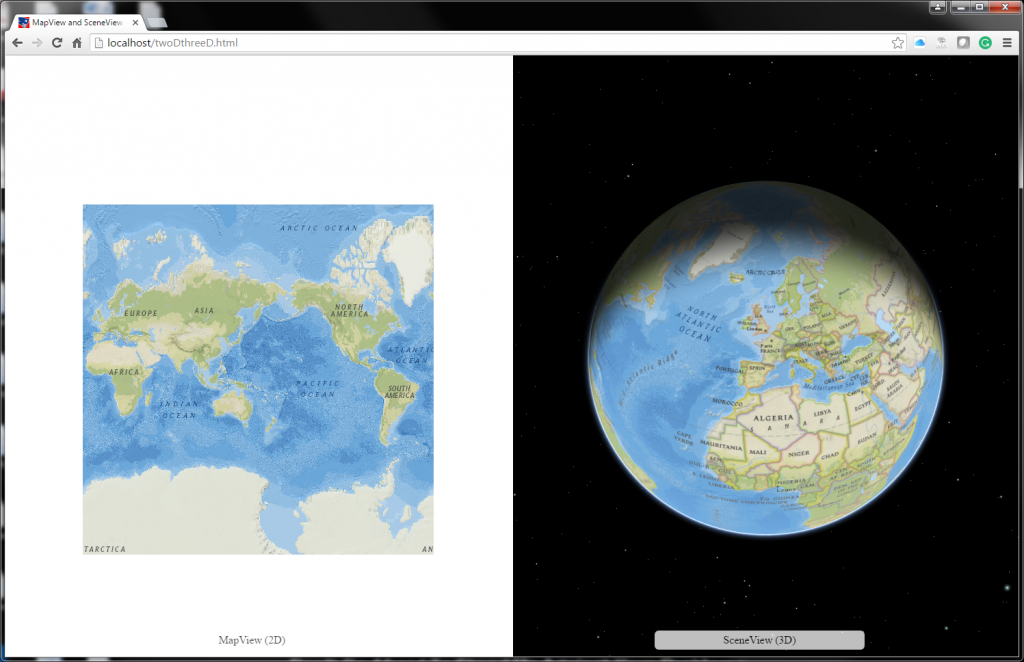Click the CHAD label on the globe
The width and height of the screenshot is (1024, 662).
830,455
